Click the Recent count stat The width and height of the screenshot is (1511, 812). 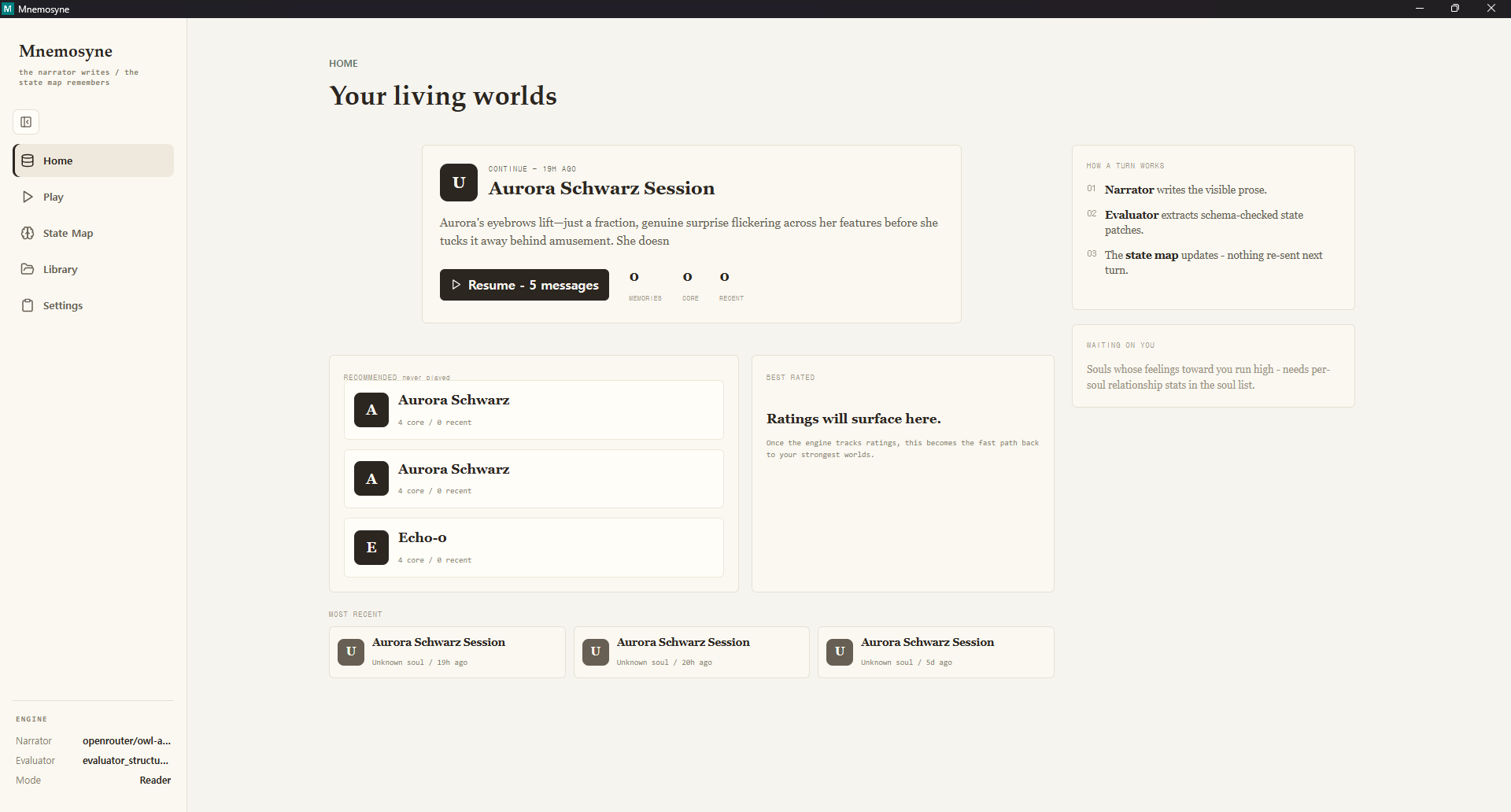coord(731,286)
